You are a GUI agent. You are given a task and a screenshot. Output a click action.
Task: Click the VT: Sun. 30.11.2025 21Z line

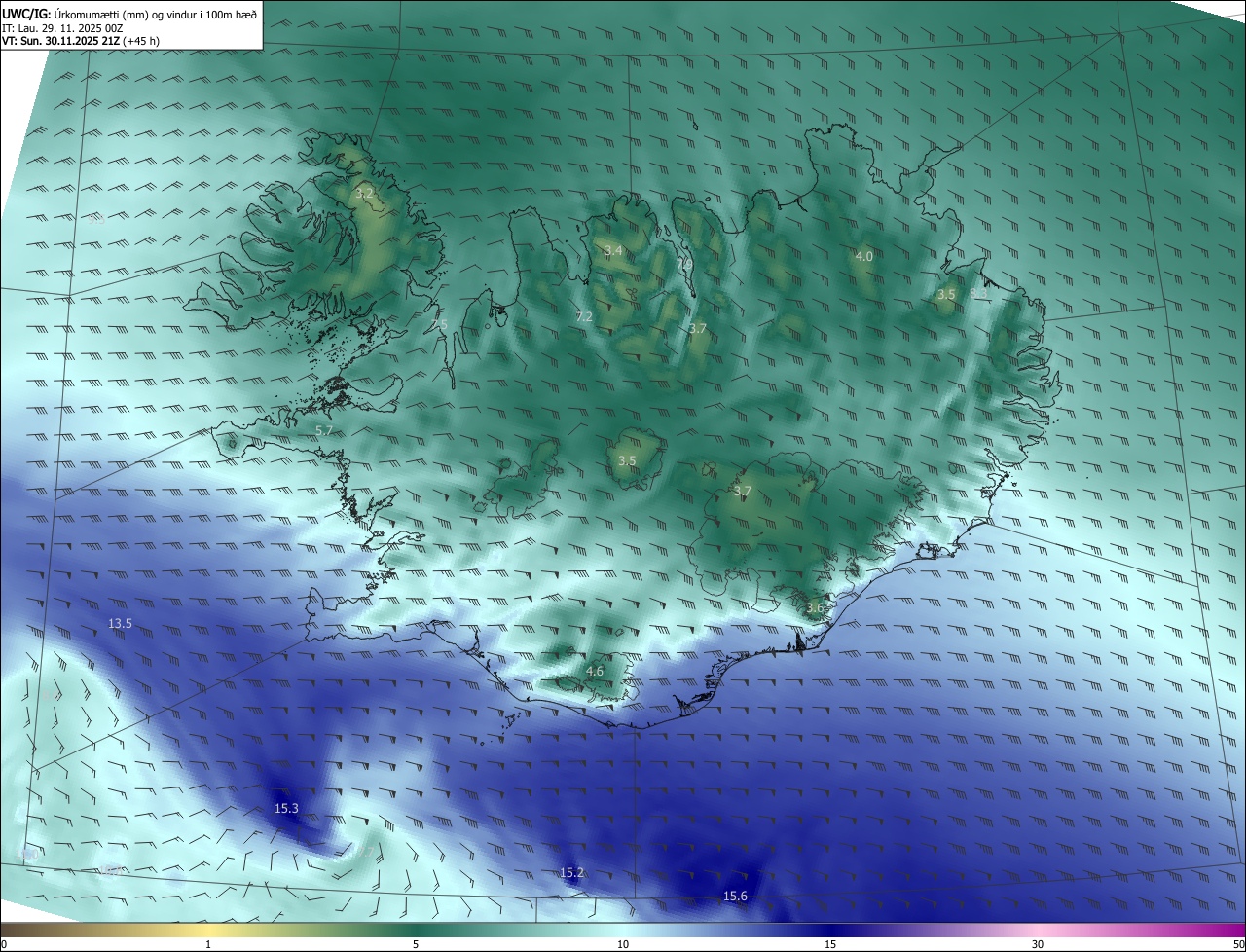pos(81,41)
